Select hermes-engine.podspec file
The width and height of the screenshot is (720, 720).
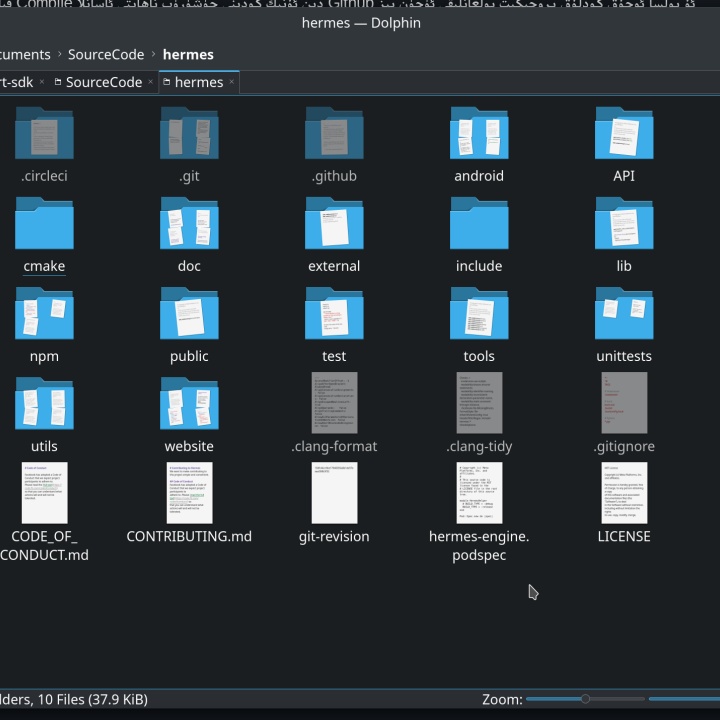coord(479,493)
